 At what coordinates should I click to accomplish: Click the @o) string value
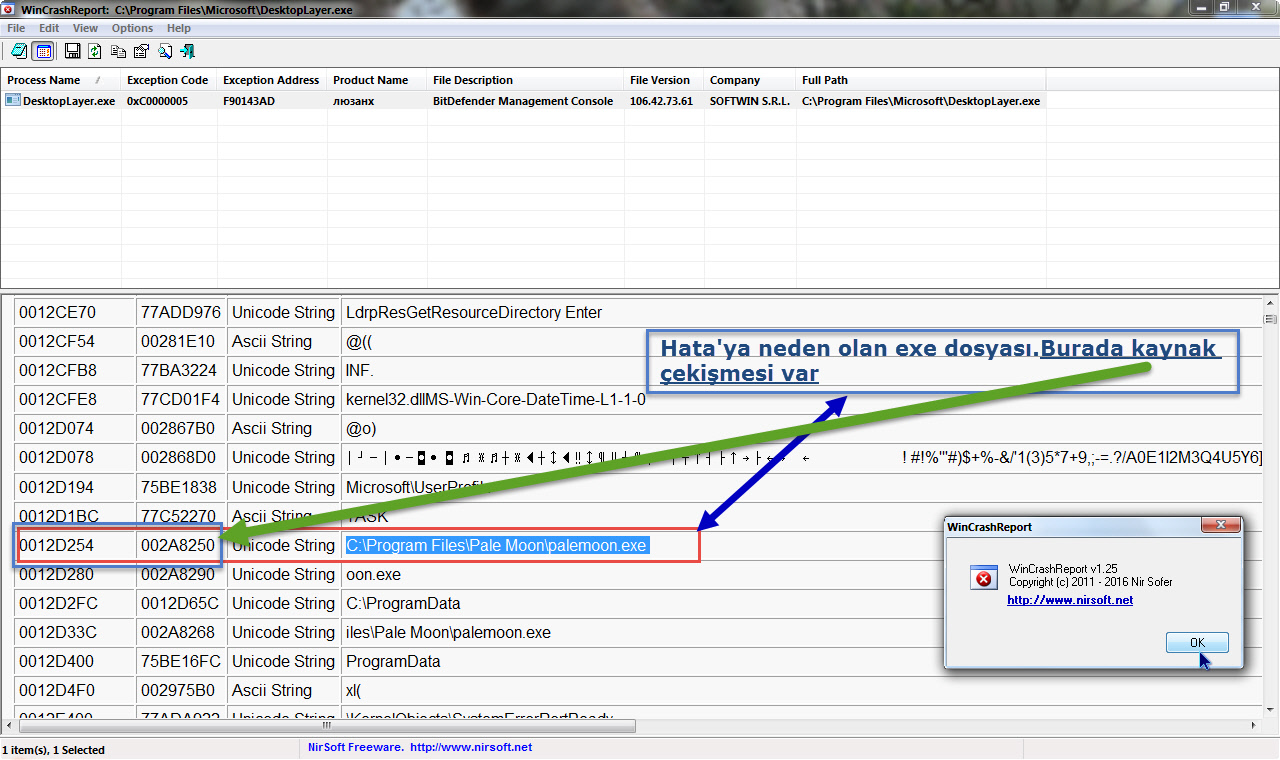click(361, 429)
